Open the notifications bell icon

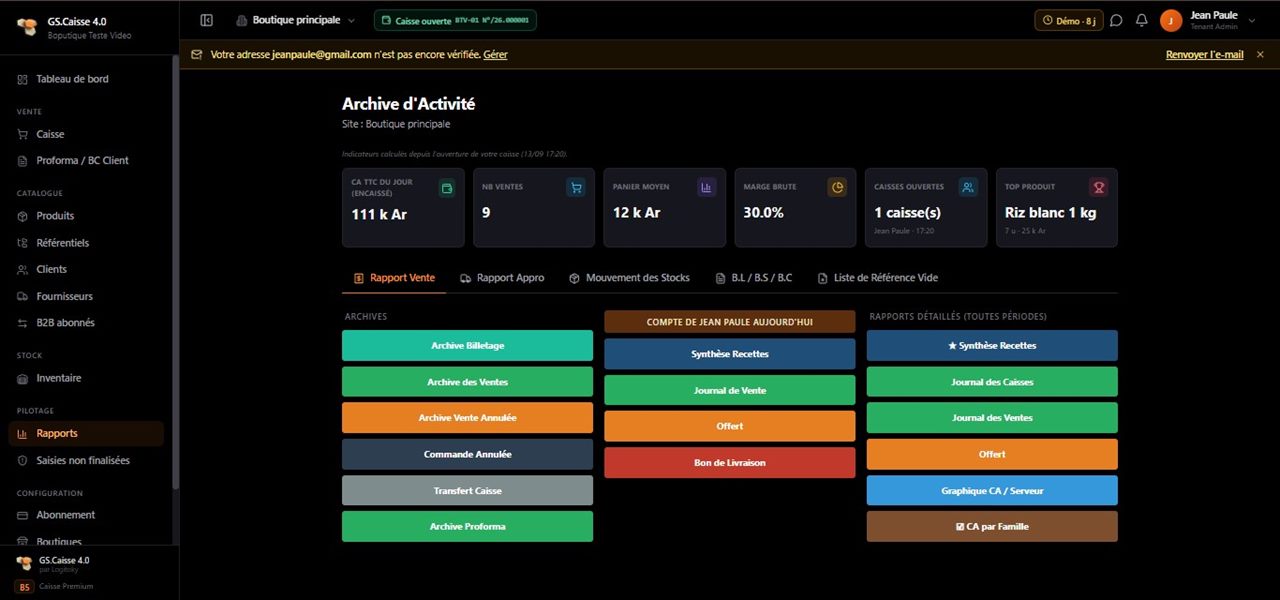pos(1141,20)
